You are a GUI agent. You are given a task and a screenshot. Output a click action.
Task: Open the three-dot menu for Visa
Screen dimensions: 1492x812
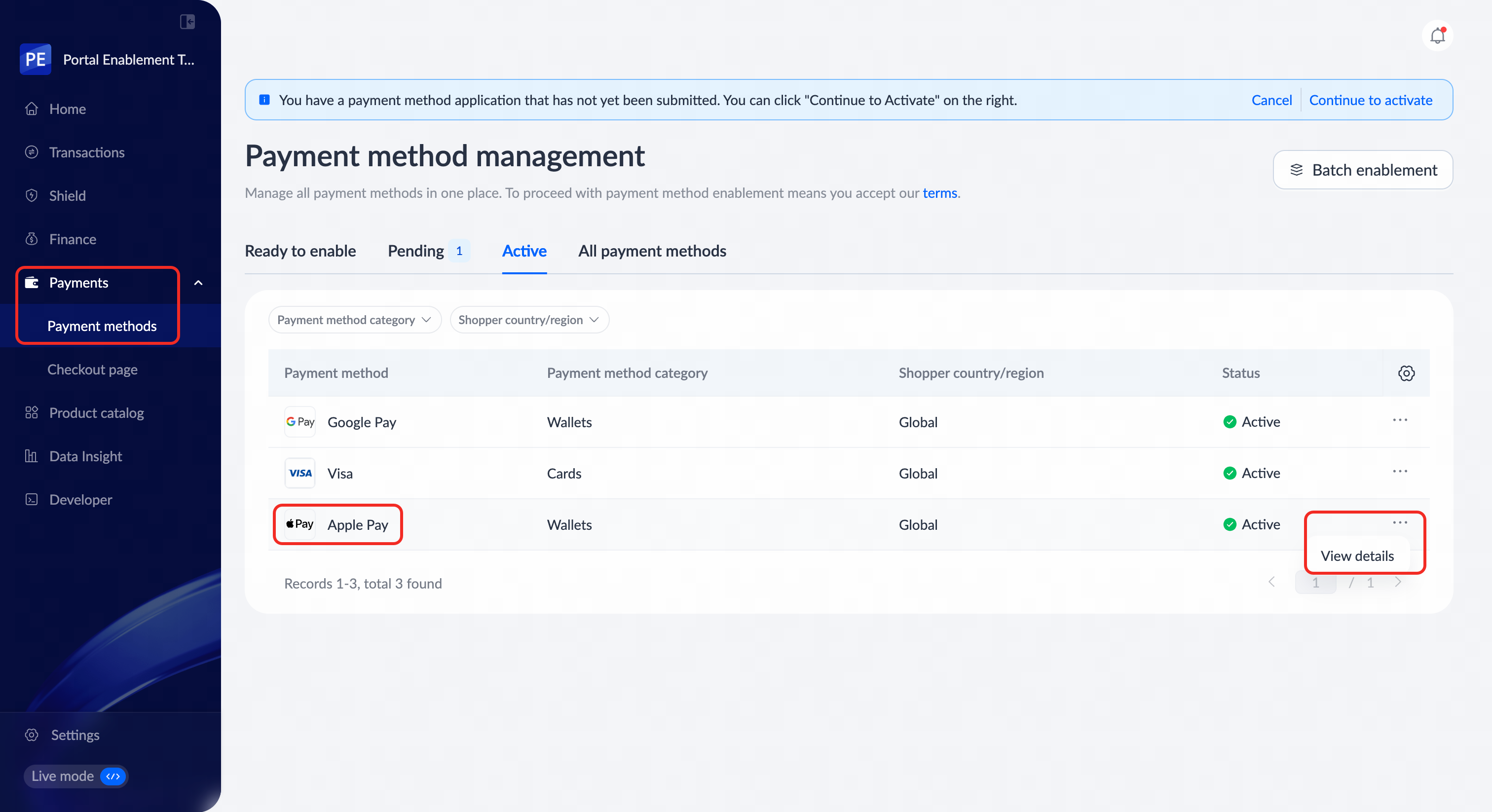[x=1400, y=472]
